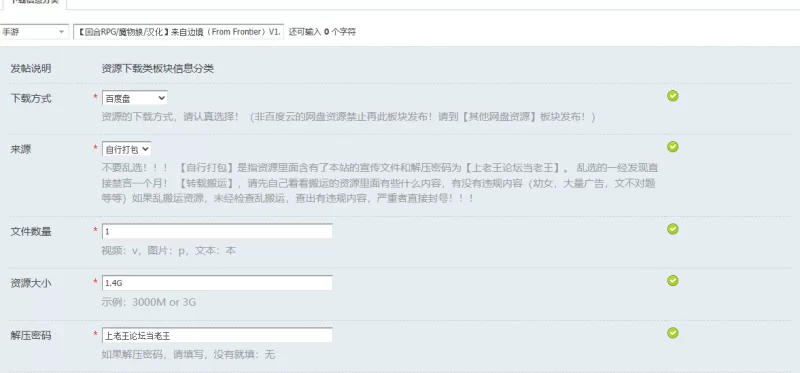Click green checkmark icon beside 资源大小
This screenshot has width=800, height=373.
673,281
